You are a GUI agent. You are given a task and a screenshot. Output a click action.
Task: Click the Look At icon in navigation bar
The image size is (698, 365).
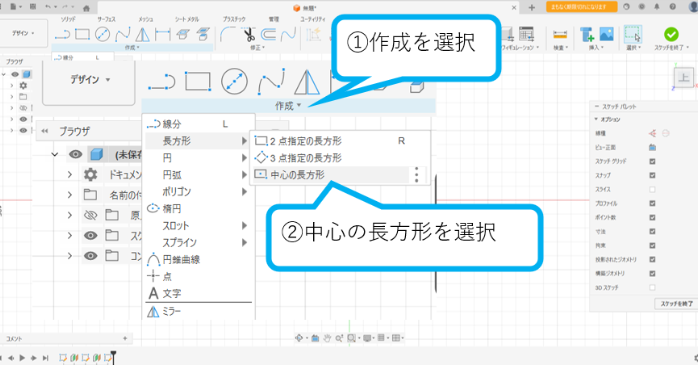click(315, 338)
